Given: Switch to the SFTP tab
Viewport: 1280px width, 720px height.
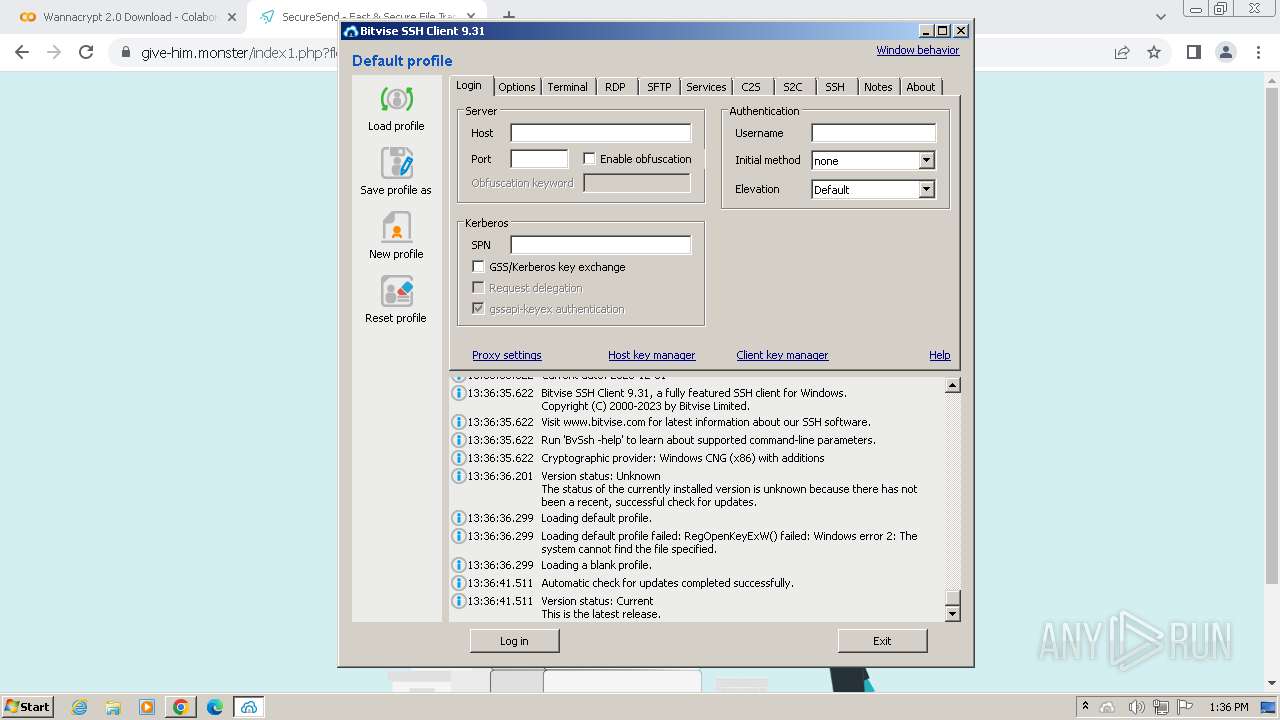Looking at the screenshot, I should pyautogui.click(x=659, y=87).
